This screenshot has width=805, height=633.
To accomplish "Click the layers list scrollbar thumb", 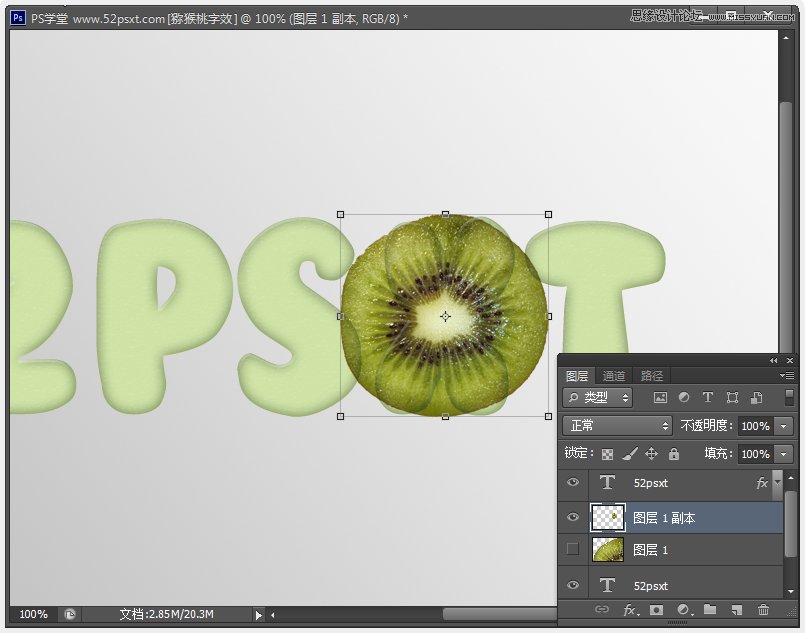I will pyautogui.click(x=791, y=523).
